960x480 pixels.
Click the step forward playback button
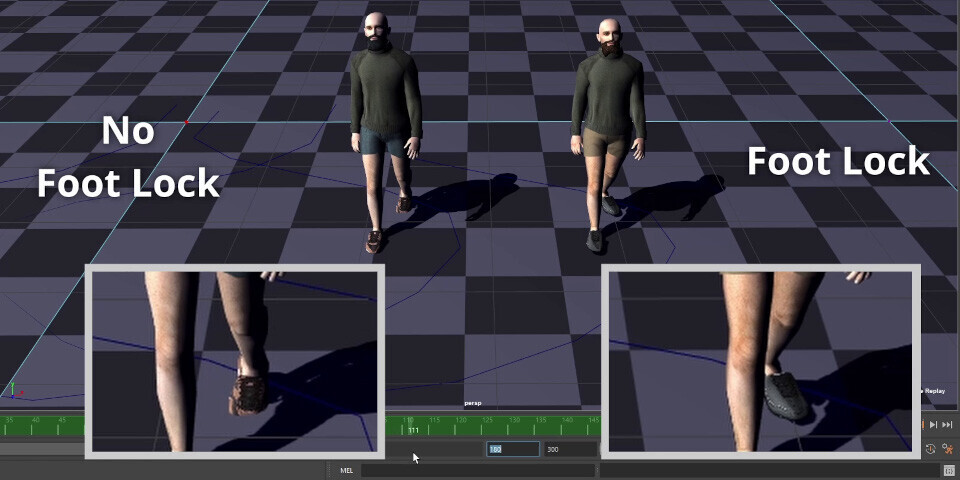click(x=933, y=424)
